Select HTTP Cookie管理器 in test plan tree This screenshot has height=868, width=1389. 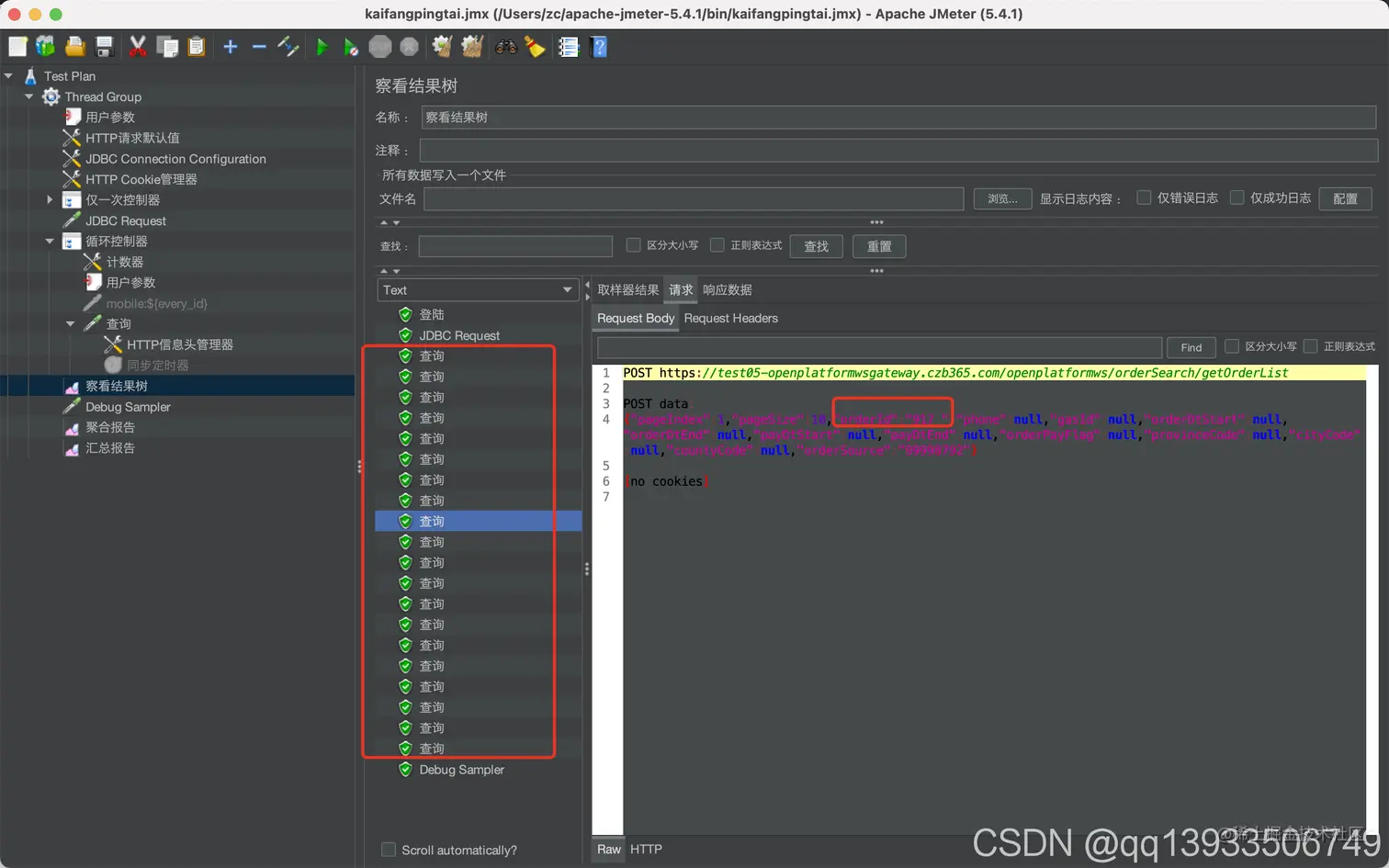(141, 179)
